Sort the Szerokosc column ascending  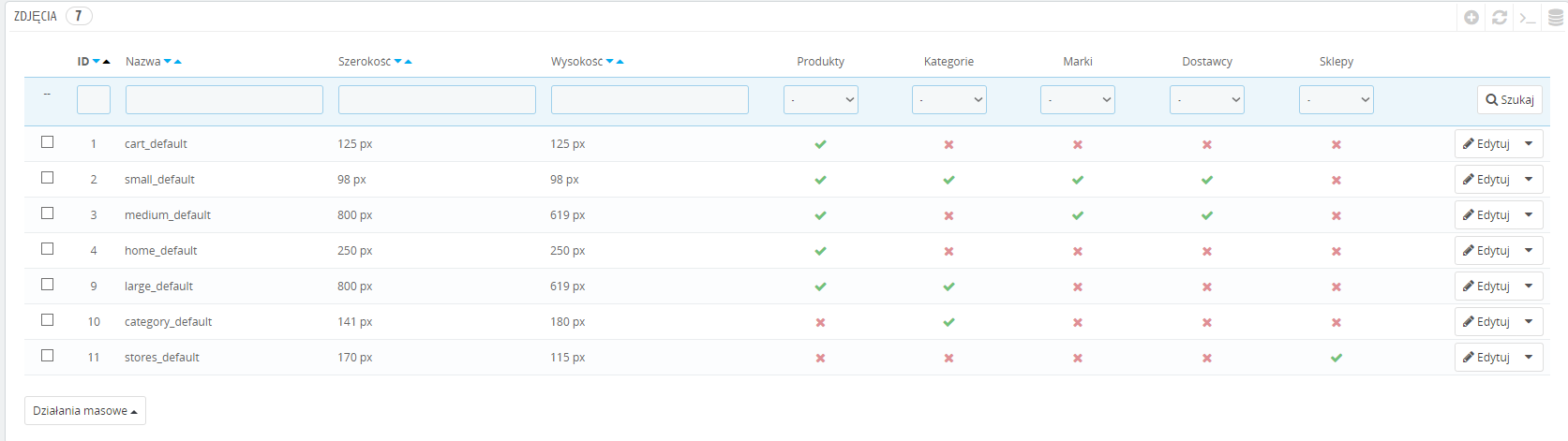[409, 62]
